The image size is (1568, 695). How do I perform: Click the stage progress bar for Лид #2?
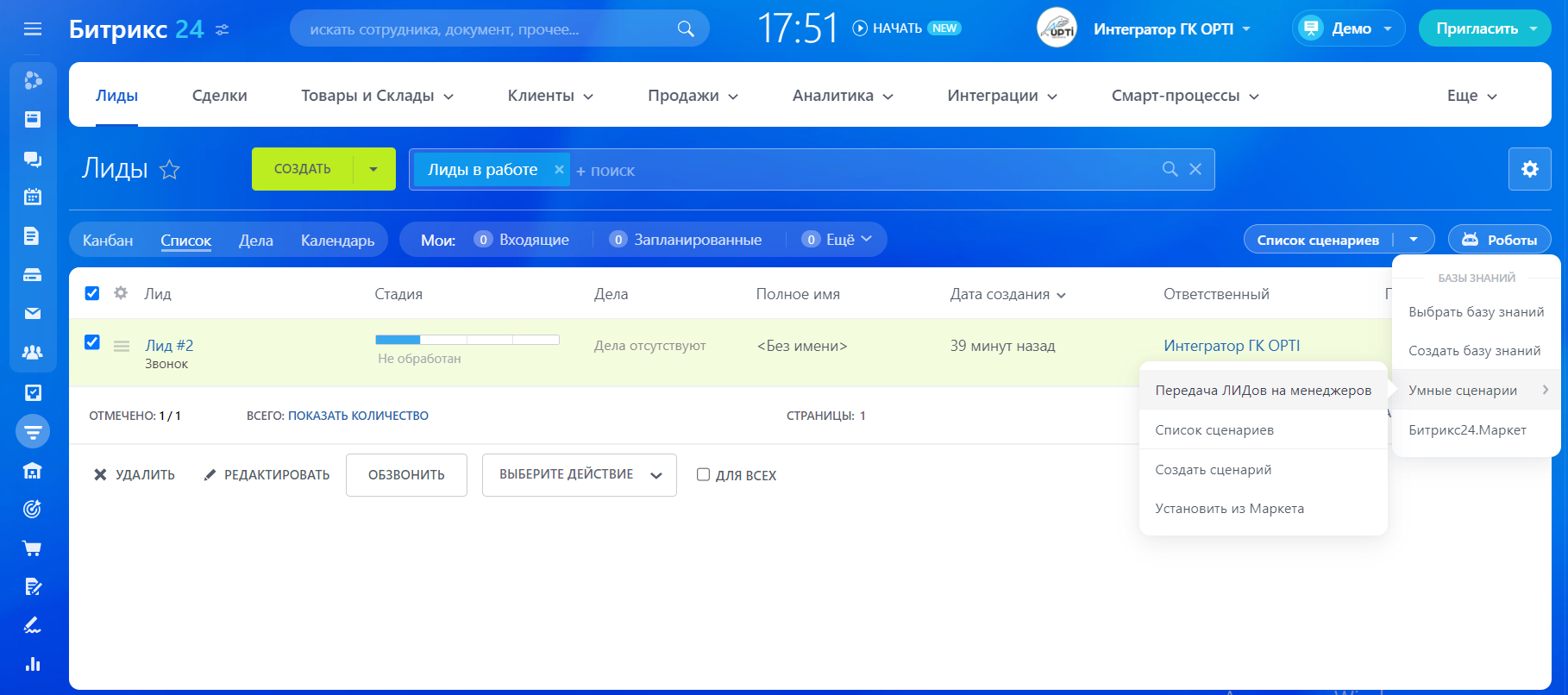click(x=467, y=340)
